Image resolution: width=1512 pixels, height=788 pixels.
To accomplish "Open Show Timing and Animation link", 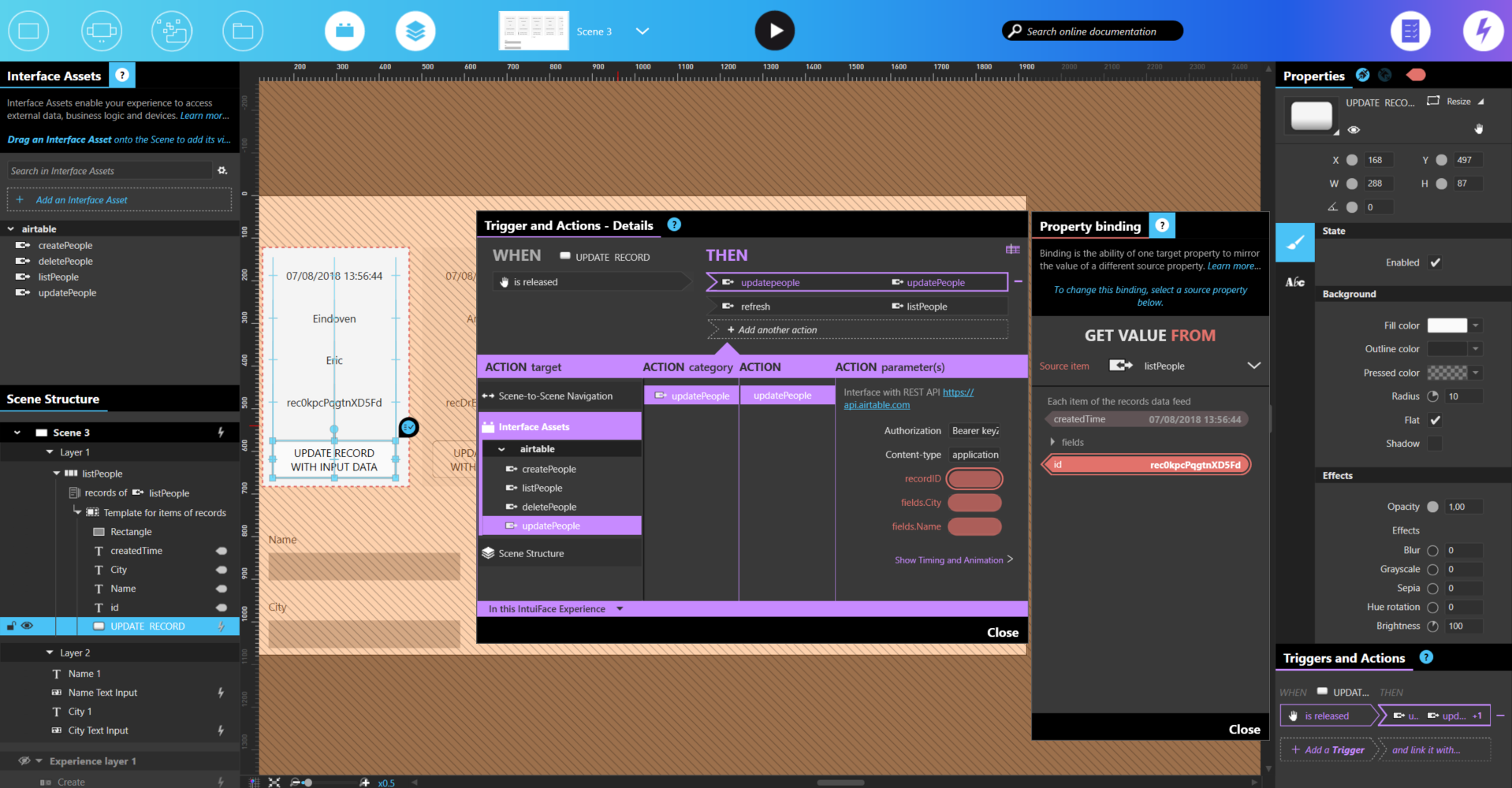I will point(954,559).
